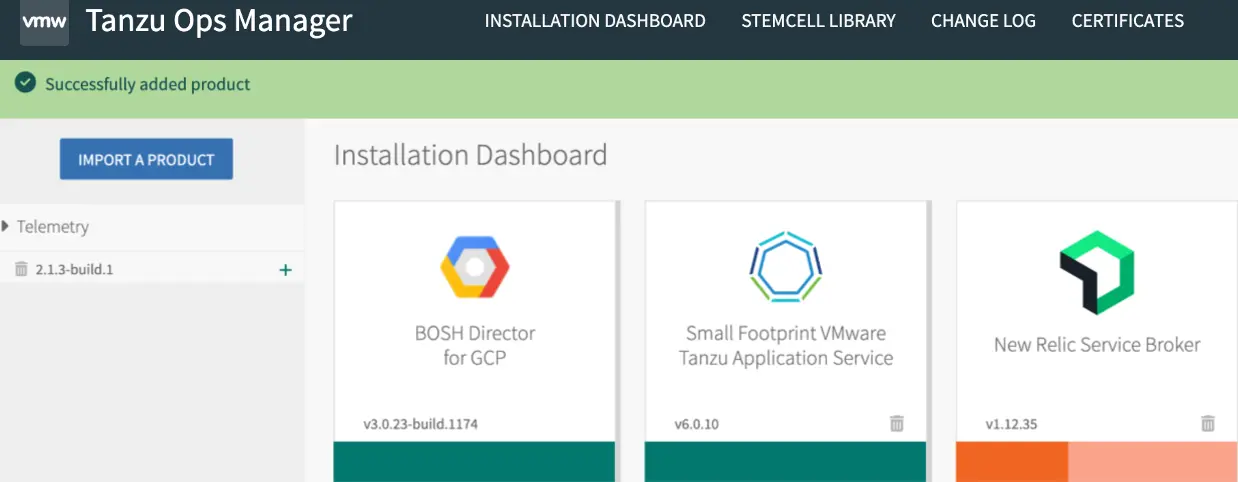1238x482 pixels.
Task: Click the BOSH Director GCP hexagon logo
Action: tap(475, 268)
